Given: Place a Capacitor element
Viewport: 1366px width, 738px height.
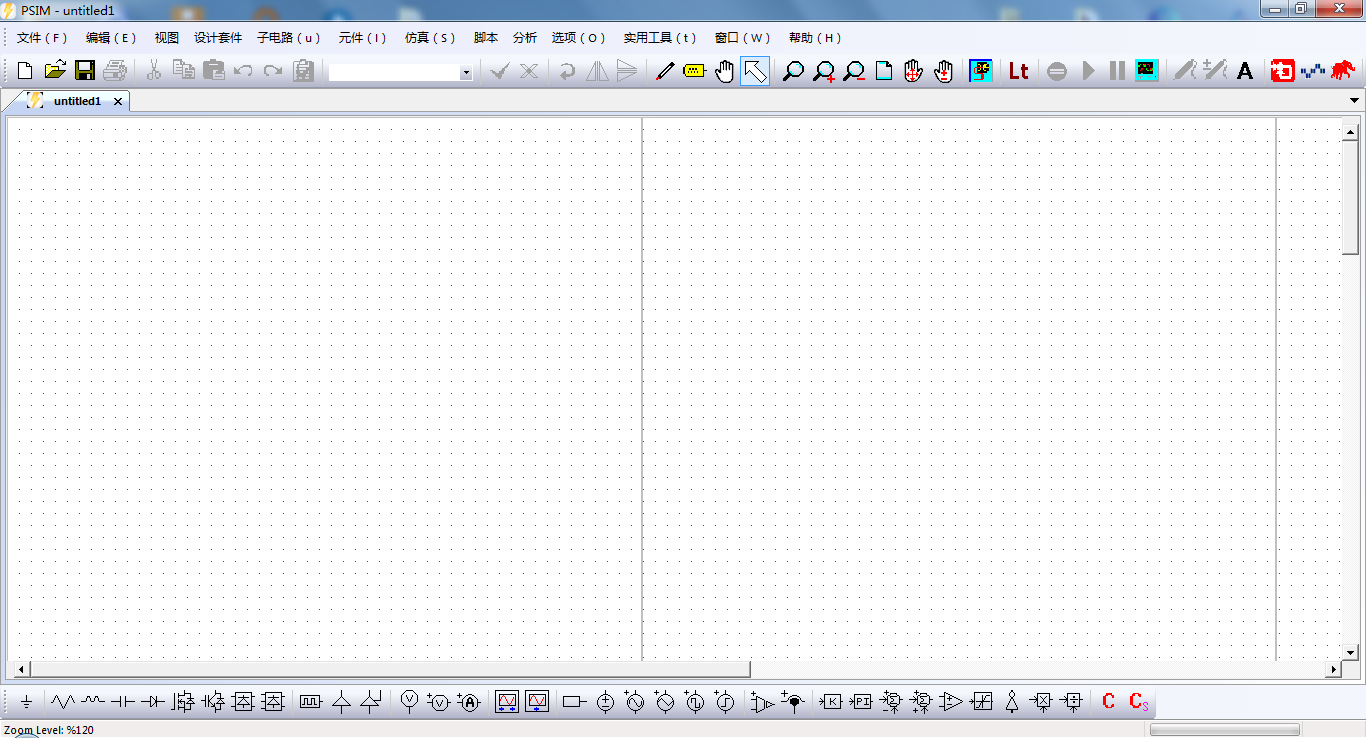Looking at the screenshot, I should (x=123, y=702).
